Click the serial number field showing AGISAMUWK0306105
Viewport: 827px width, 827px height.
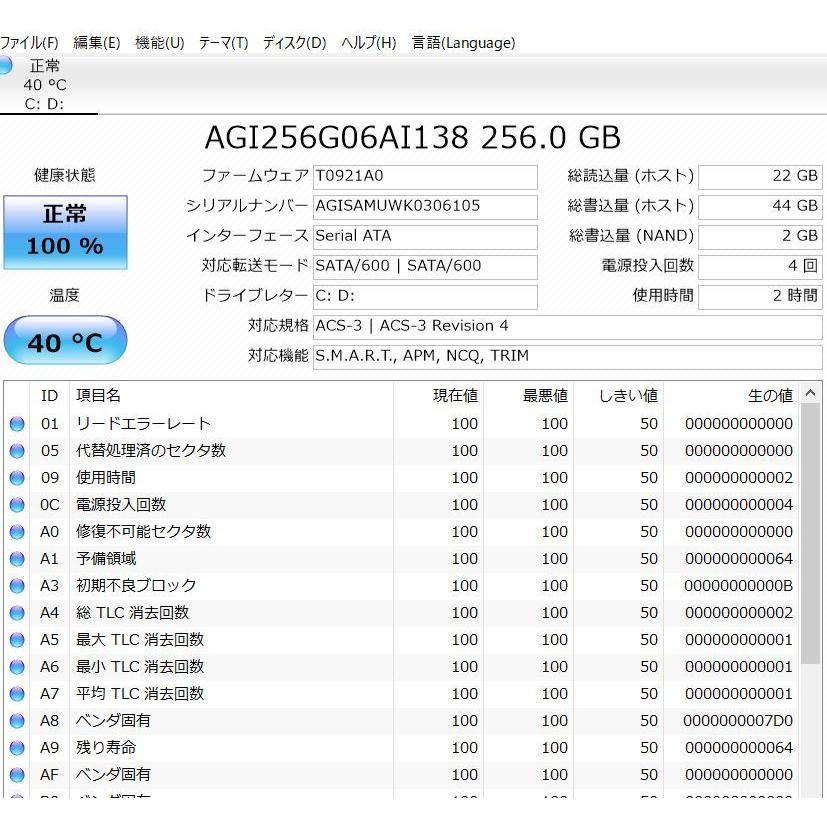[x=425, y=206]
